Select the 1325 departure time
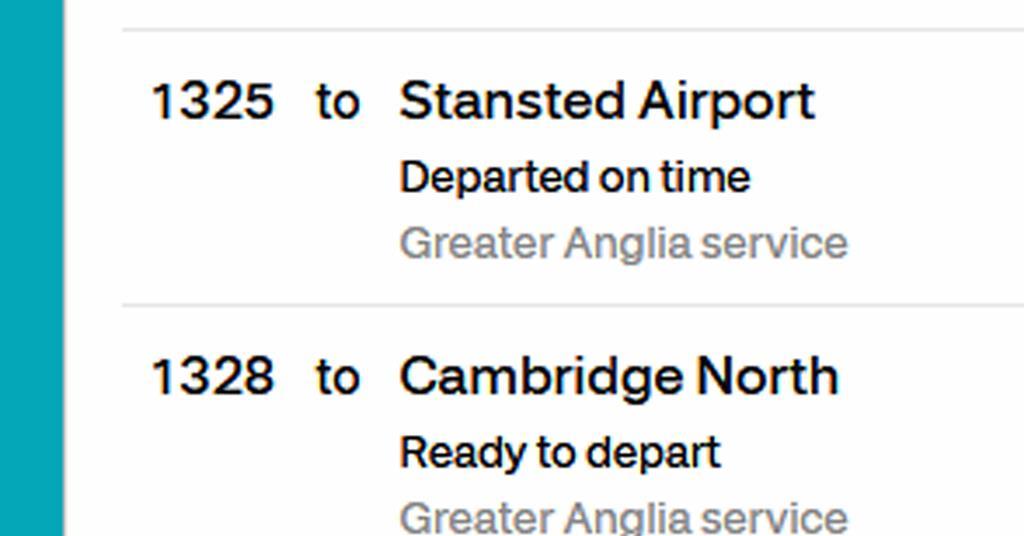The width and height of the screenshot is (1024, 536). point(212,102)
